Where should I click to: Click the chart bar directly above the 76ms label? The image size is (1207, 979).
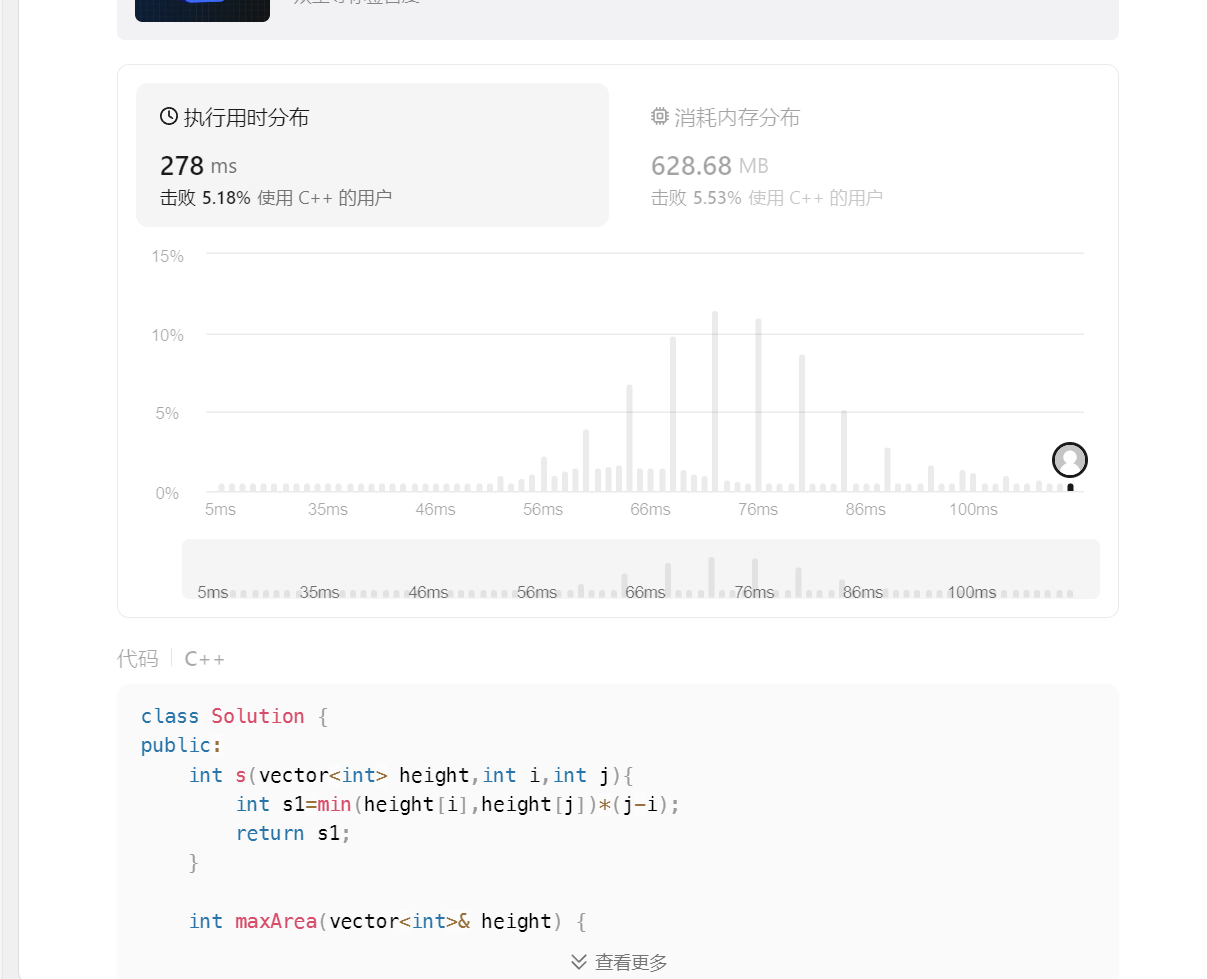(758, 405)
